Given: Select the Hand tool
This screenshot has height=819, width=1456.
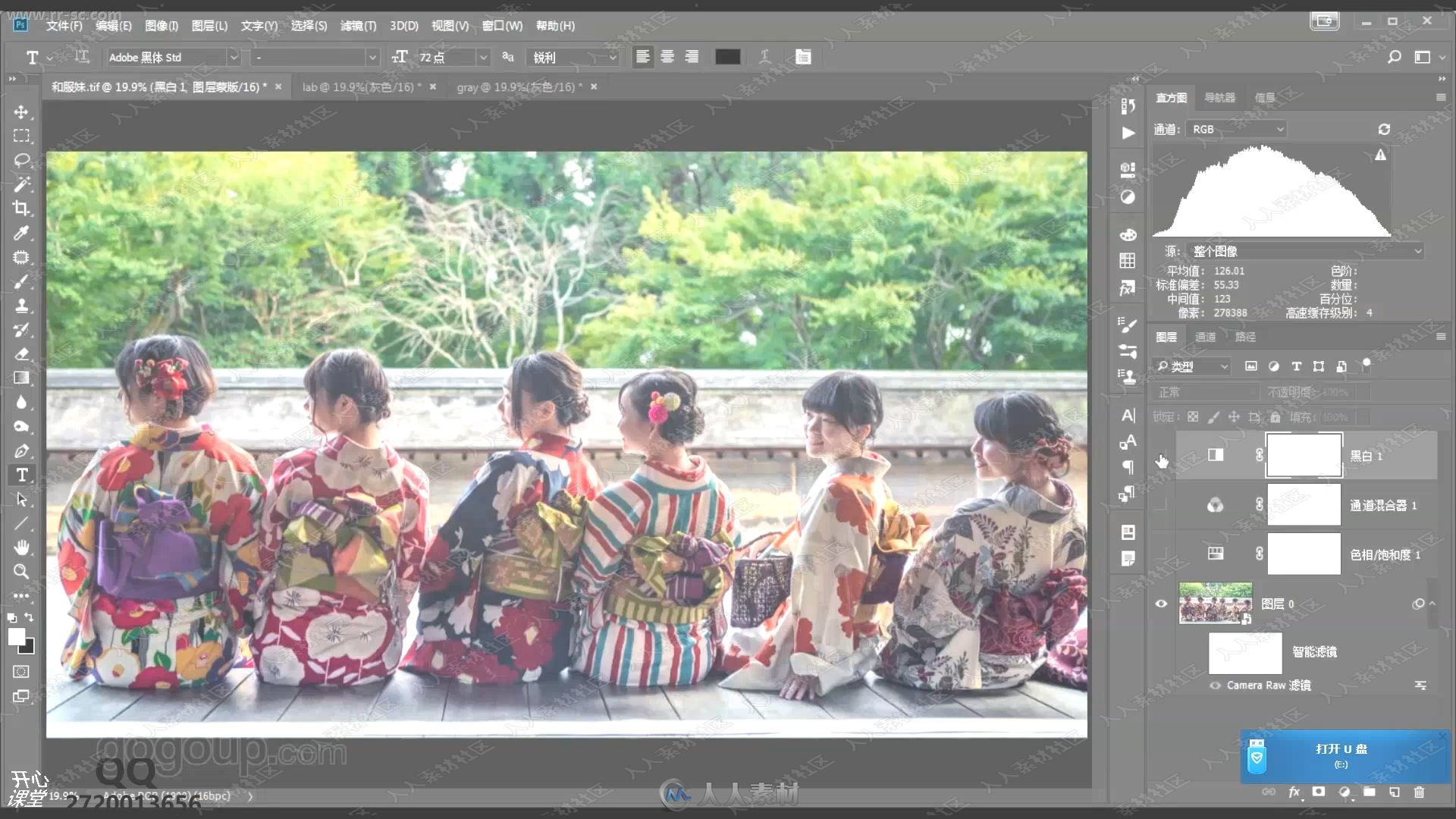Looking at the screenshot, I should 21,548.
